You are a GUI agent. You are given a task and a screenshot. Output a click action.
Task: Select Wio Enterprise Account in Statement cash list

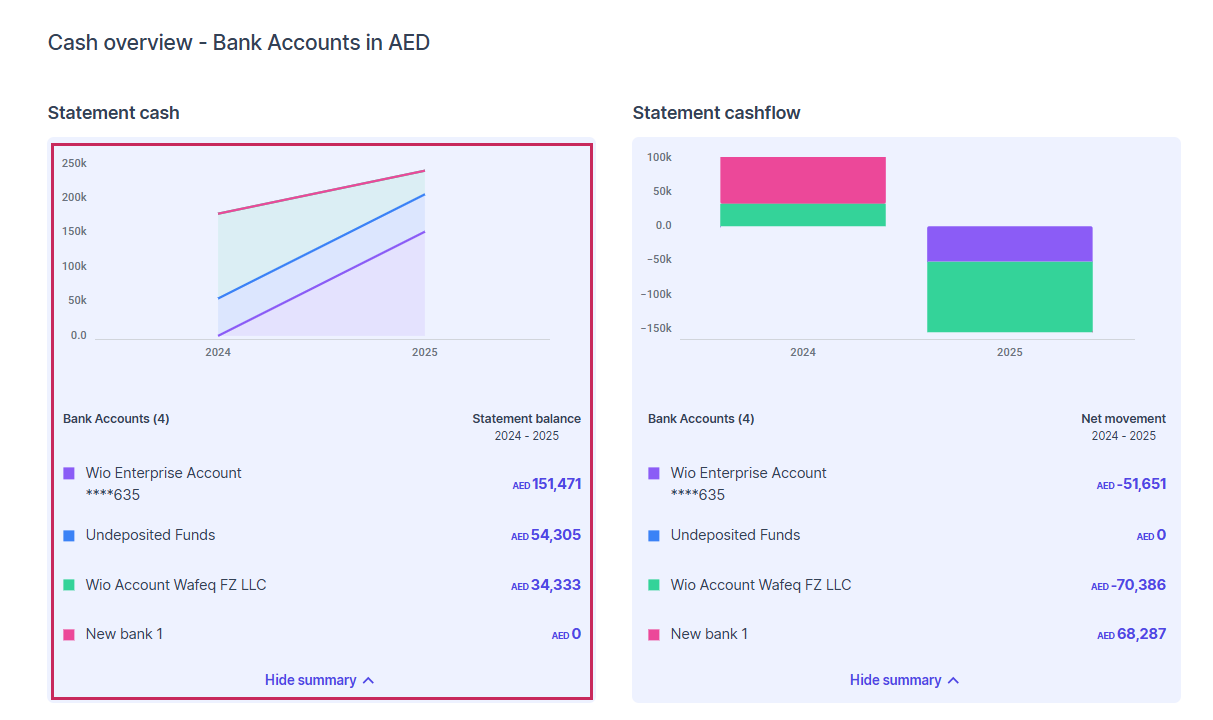click(x=163, y=473)
